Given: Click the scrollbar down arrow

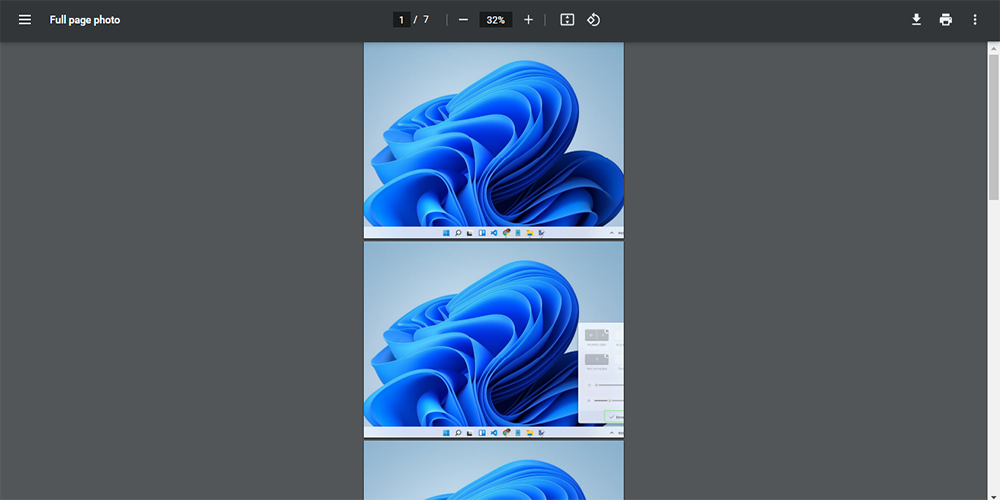Looking at the screenshot, I should click(994, 495).
